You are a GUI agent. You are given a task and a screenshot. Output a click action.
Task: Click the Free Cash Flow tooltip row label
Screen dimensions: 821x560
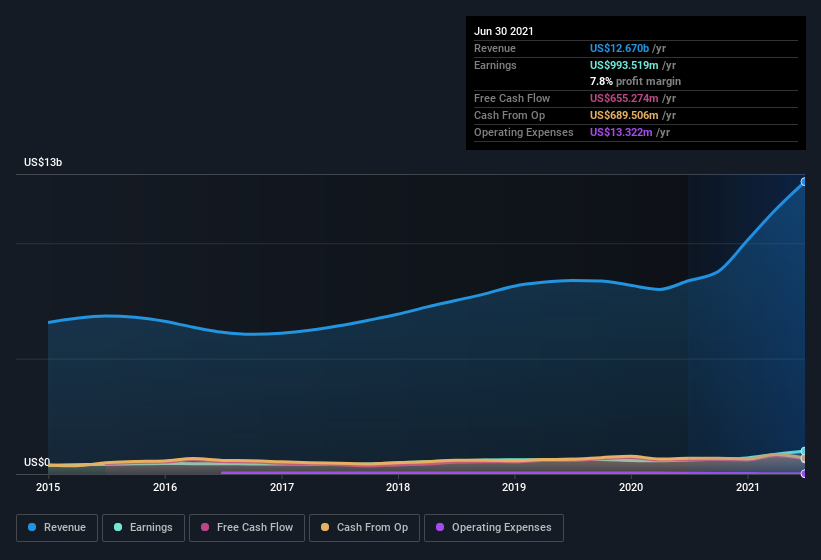coord(512,98)
